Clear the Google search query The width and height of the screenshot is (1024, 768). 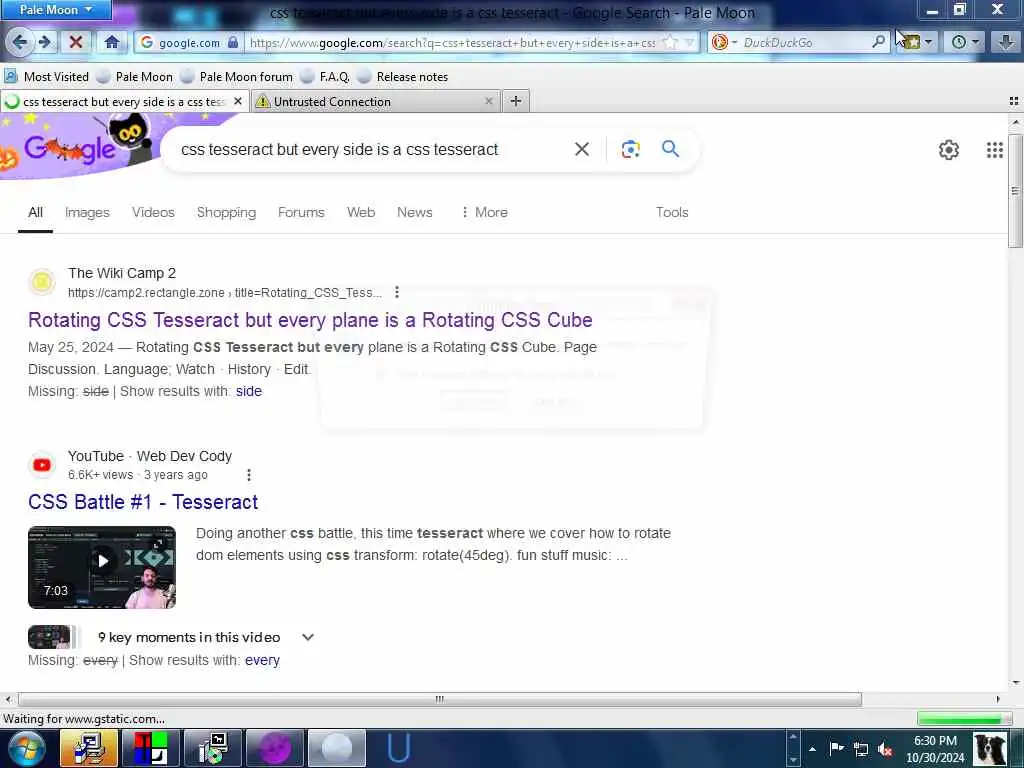tap(582, 150)
